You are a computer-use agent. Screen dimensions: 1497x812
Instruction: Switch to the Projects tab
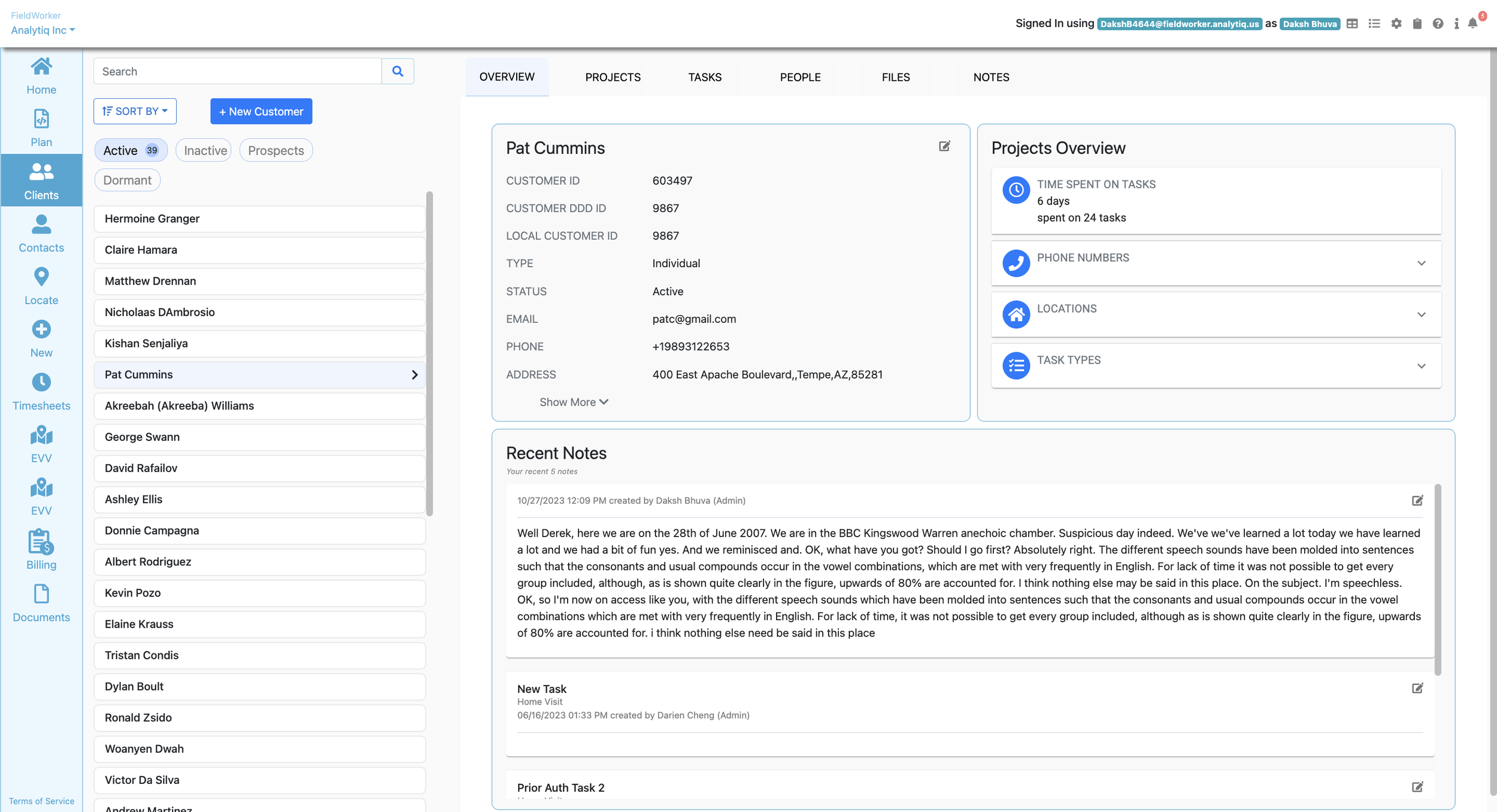click(x=613, y=77)
